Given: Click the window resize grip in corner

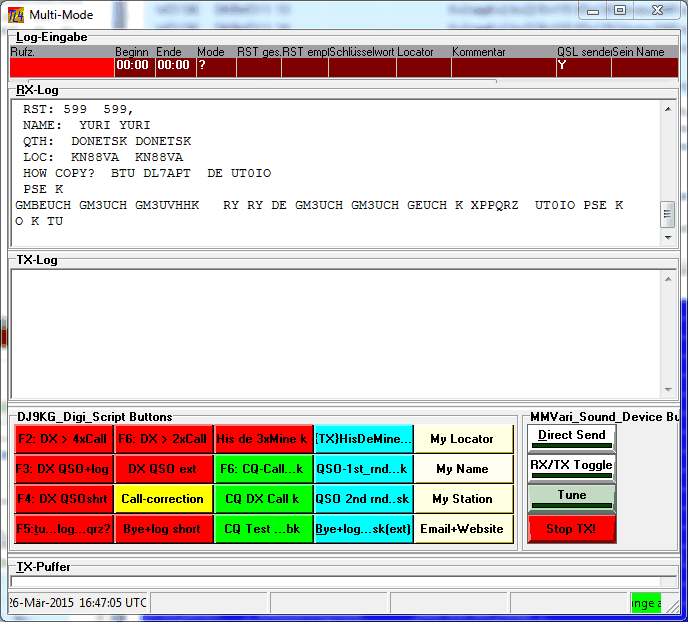Looking at the screenshot, I should click(672, 607).
